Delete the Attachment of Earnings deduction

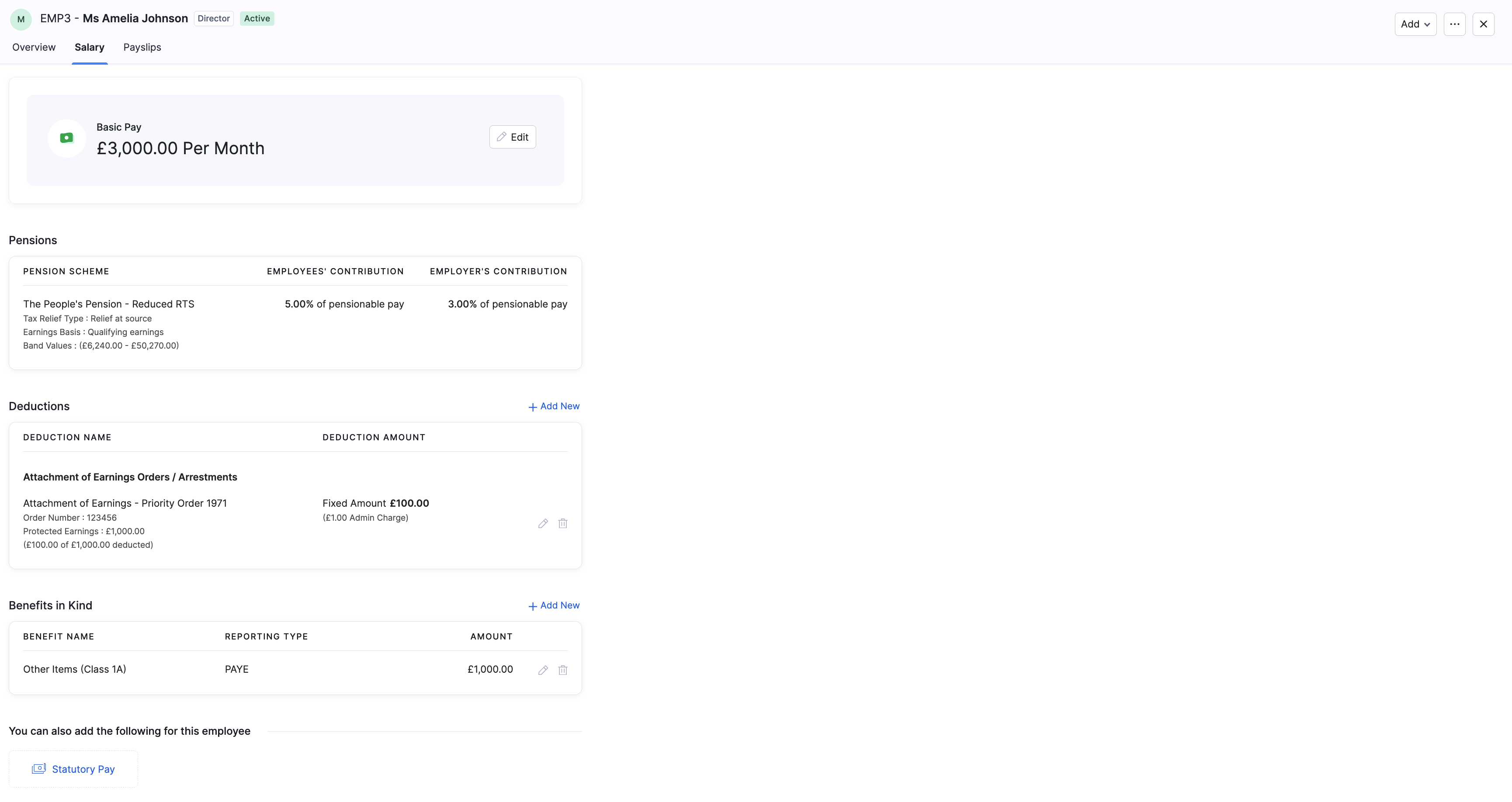[563, 523]
